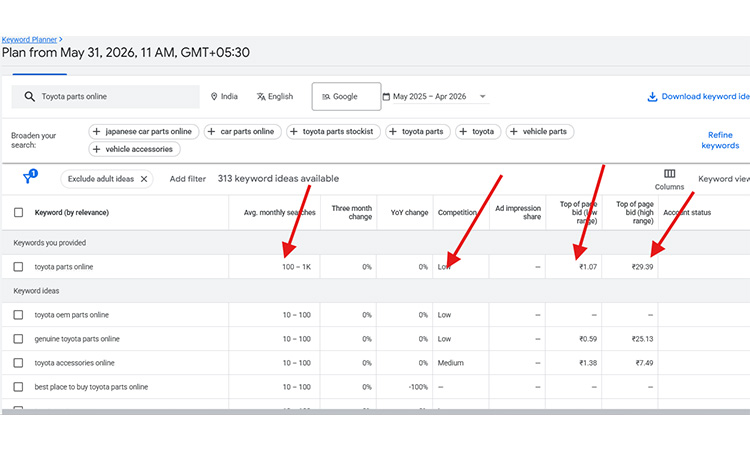Check 'toyota accessories online' checkbox

18,362
